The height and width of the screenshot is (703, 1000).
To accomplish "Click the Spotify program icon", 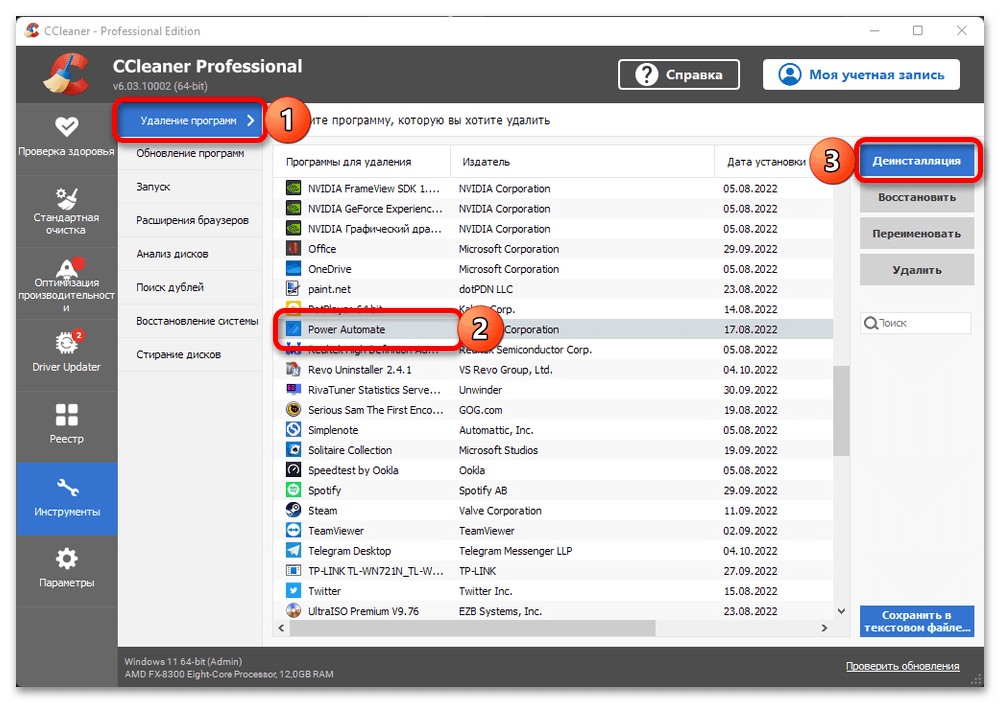I will [x=293, y=490].
